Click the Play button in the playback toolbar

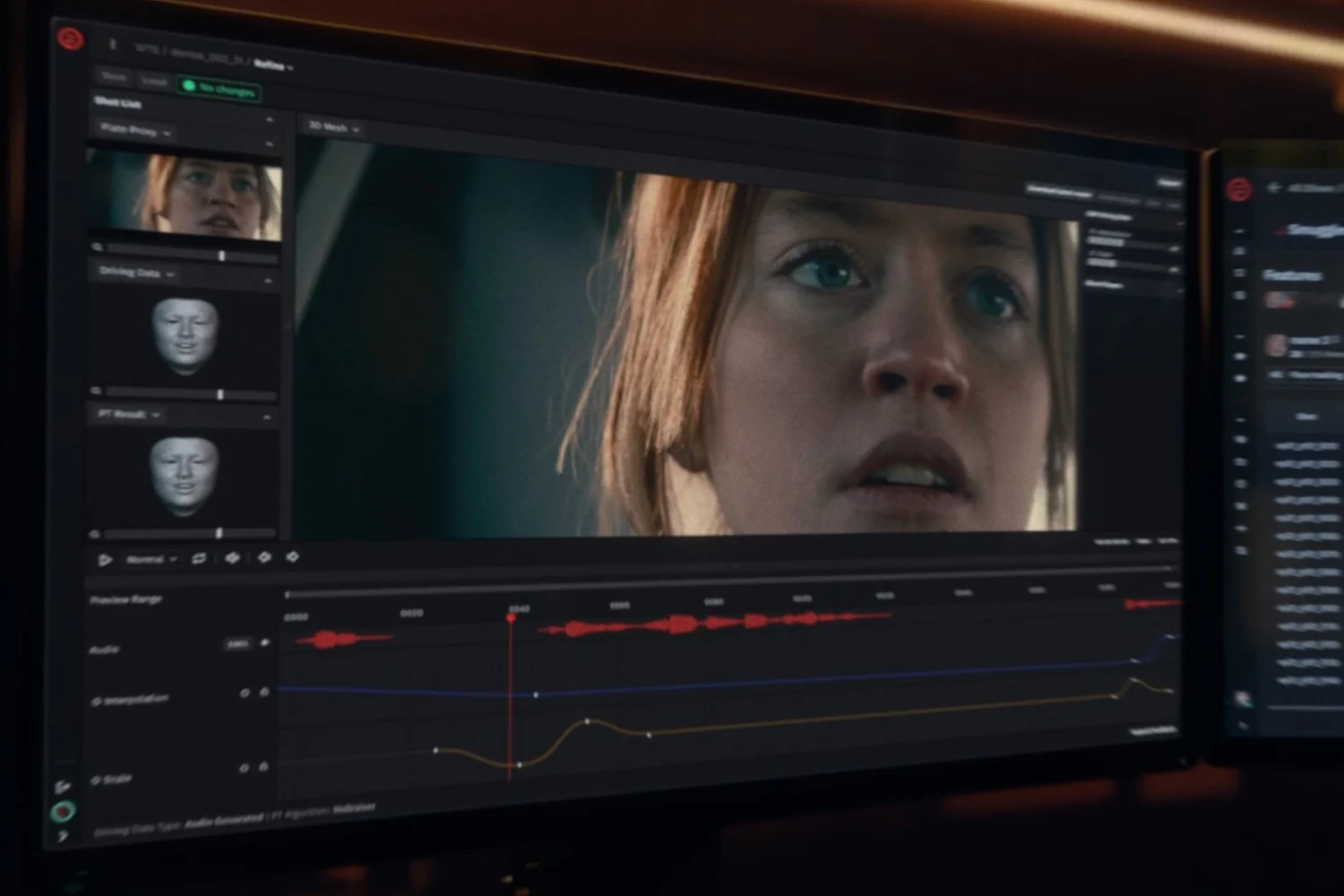[106, 557]
